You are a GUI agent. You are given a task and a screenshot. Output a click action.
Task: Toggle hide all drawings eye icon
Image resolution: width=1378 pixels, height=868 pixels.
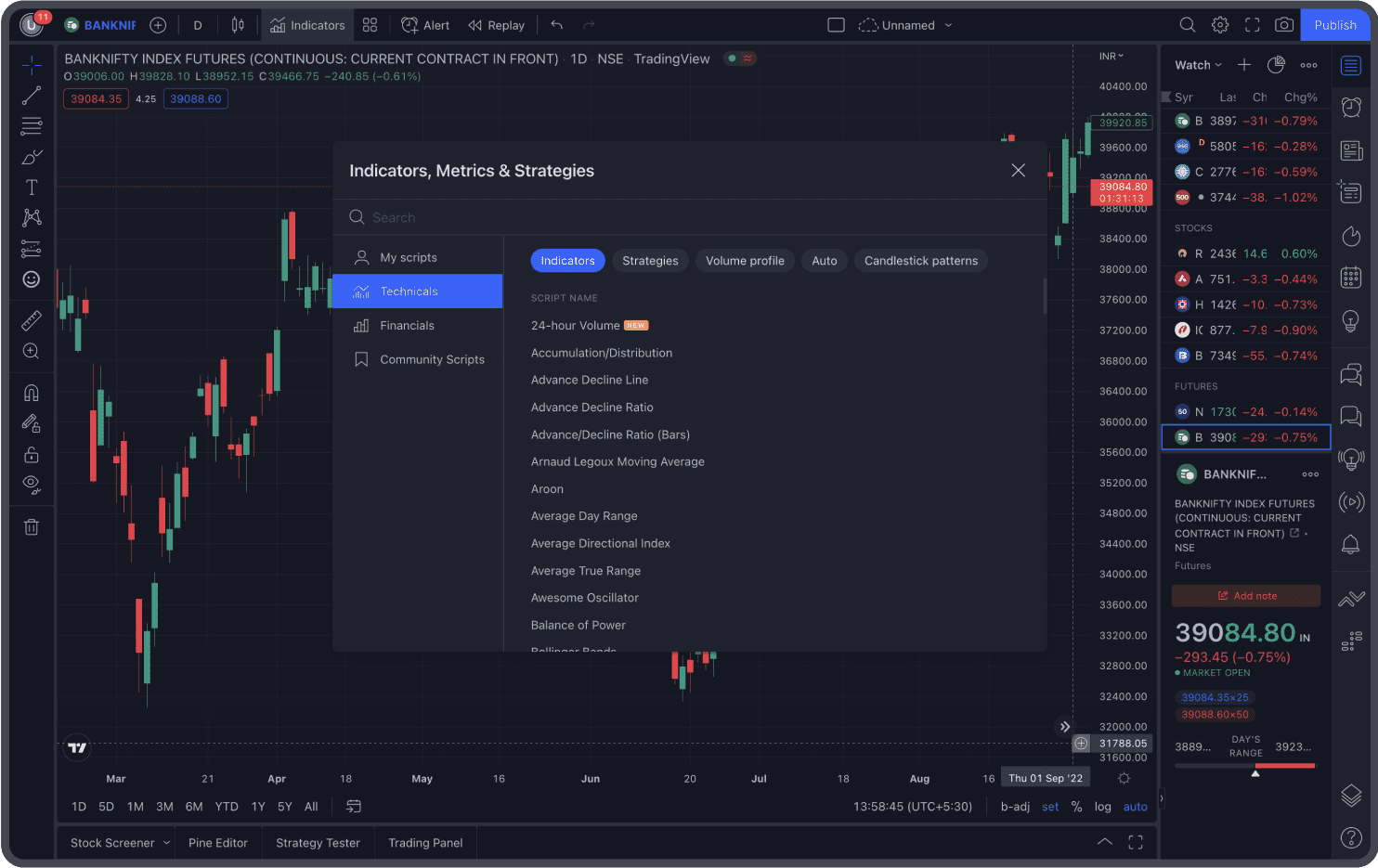point(32,484)
